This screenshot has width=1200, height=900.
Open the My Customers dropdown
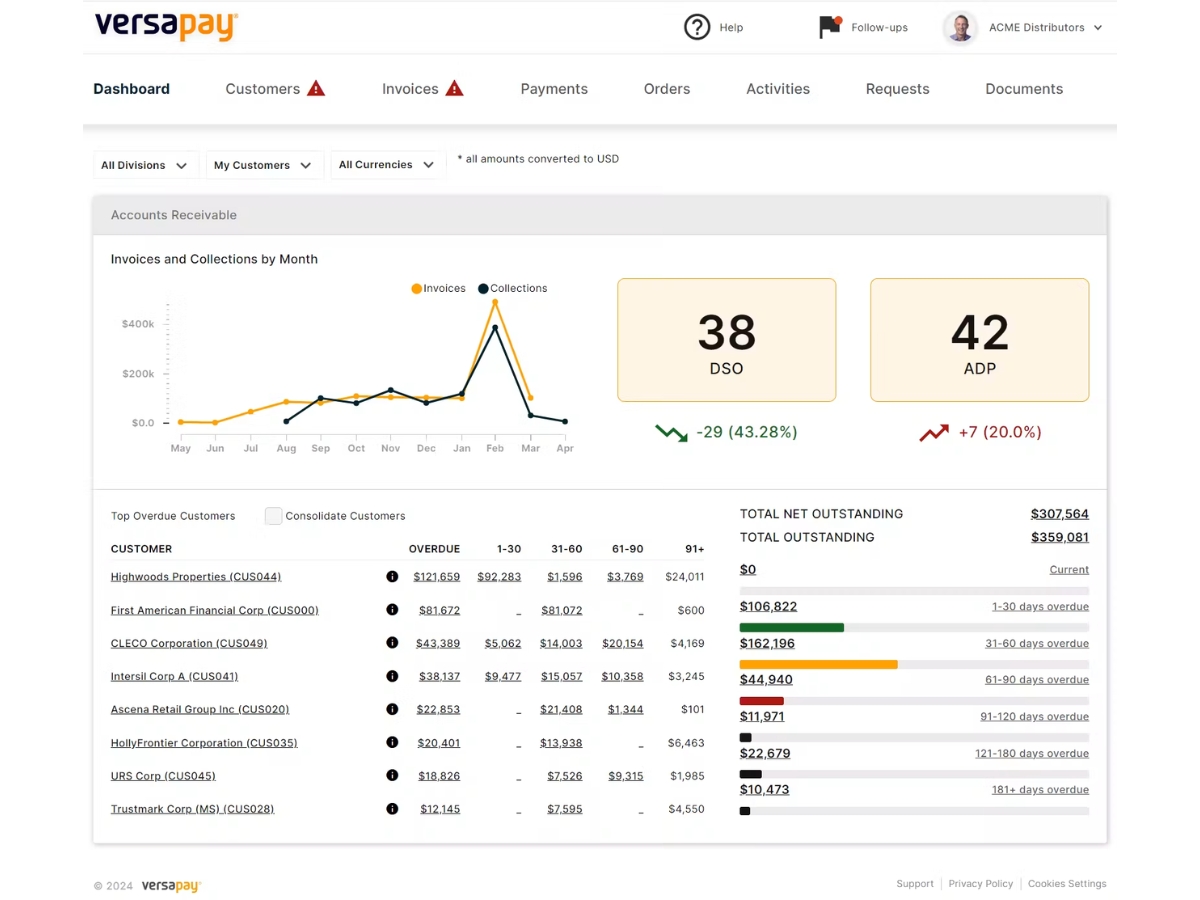[265, 165]
